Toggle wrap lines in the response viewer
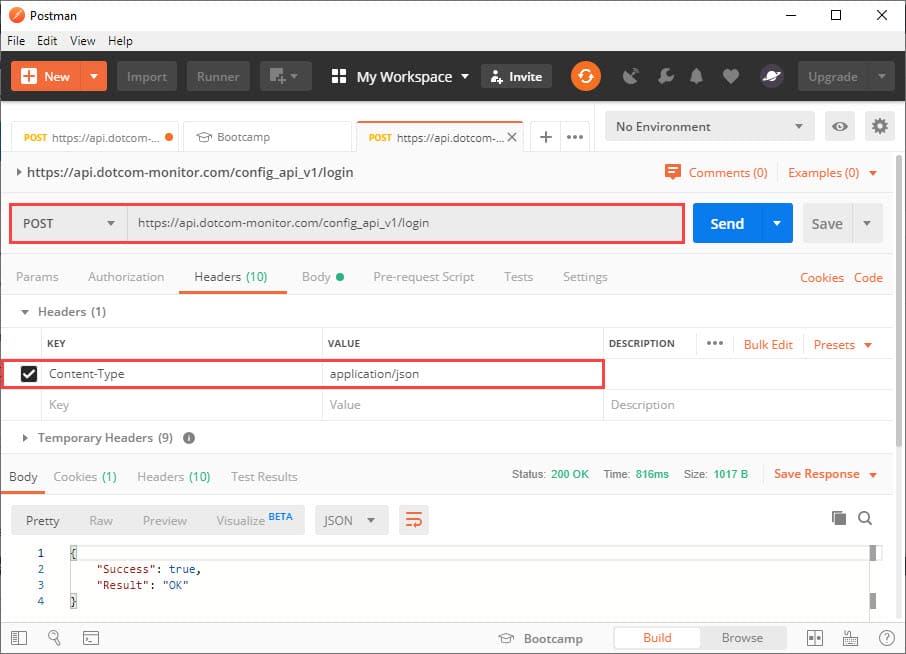Viewport: 906px width, 654px height. tap(414, 519)
